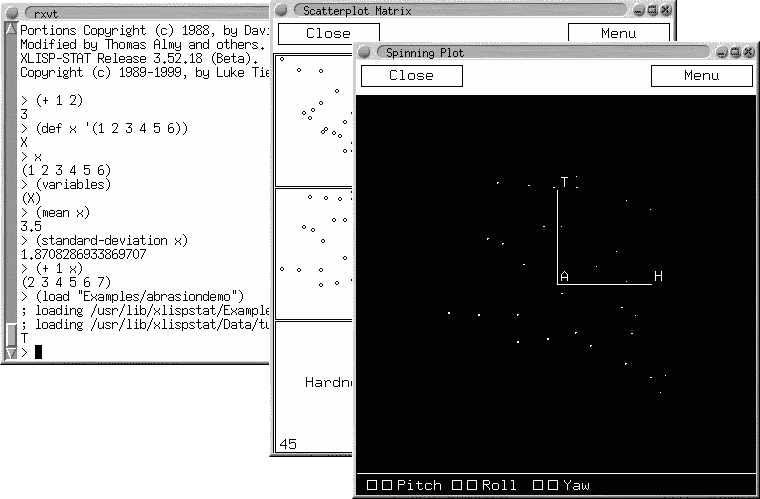Screen dimensions: 760x499
Task: Click the A axis label in Spinning Plot
Action: pyautogui.click(x=564, y=277)
